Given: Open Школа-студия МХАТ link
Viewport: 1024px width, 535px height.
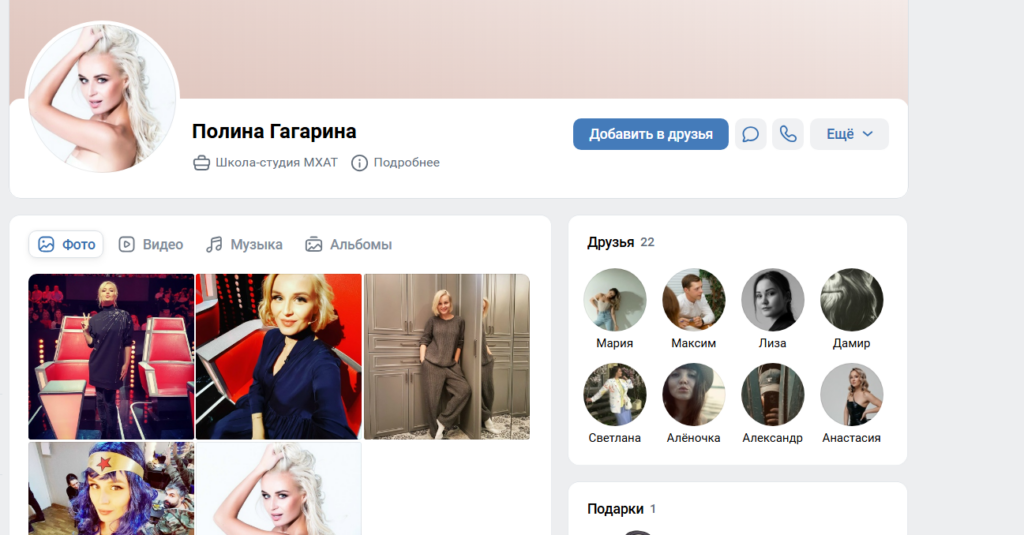Looking at the screenshot, I should (x=276, y=163).
